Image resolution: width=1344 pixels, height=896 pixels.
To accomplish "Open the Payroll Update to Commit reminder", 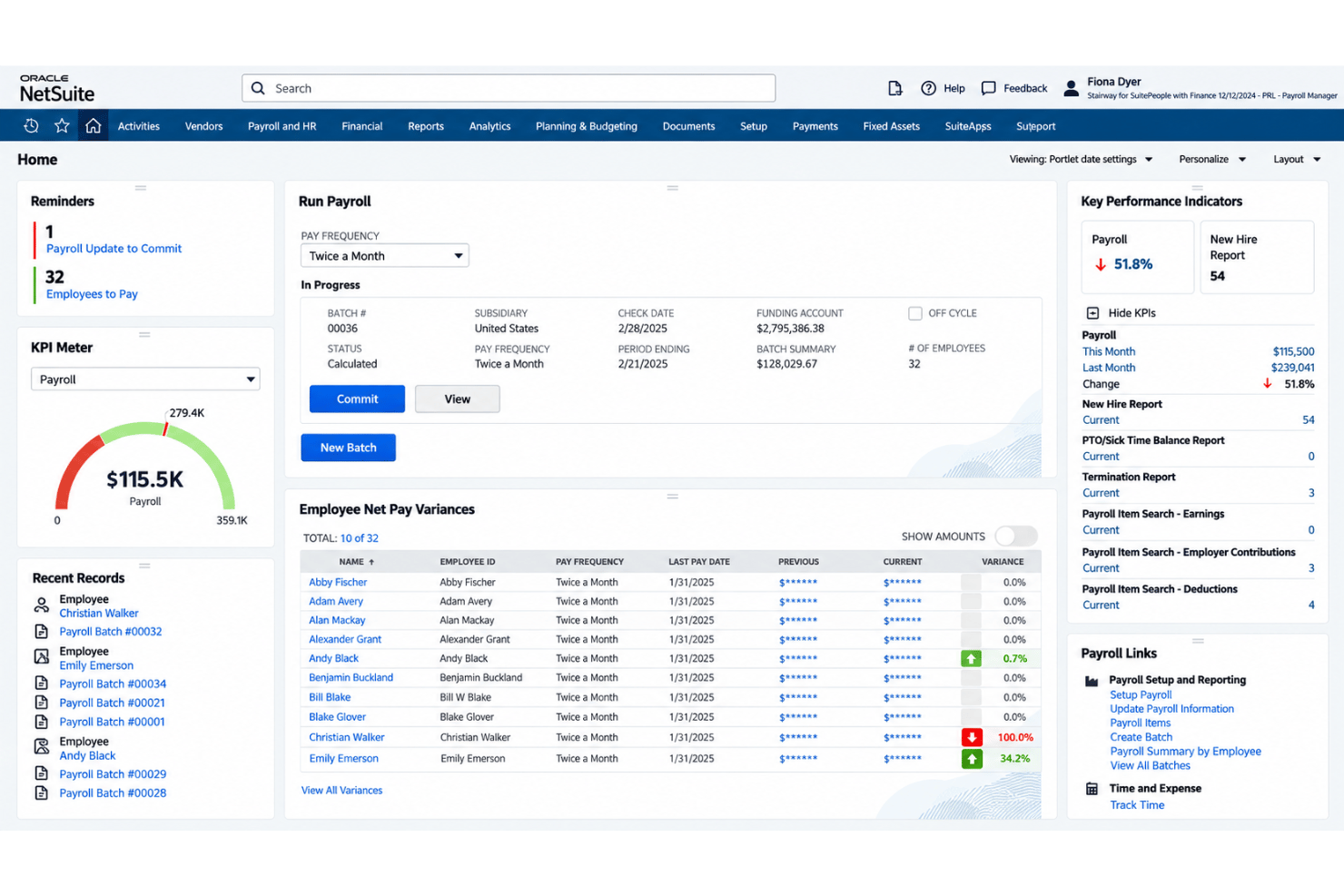I will pyautogui.click(x=114, y=249).
